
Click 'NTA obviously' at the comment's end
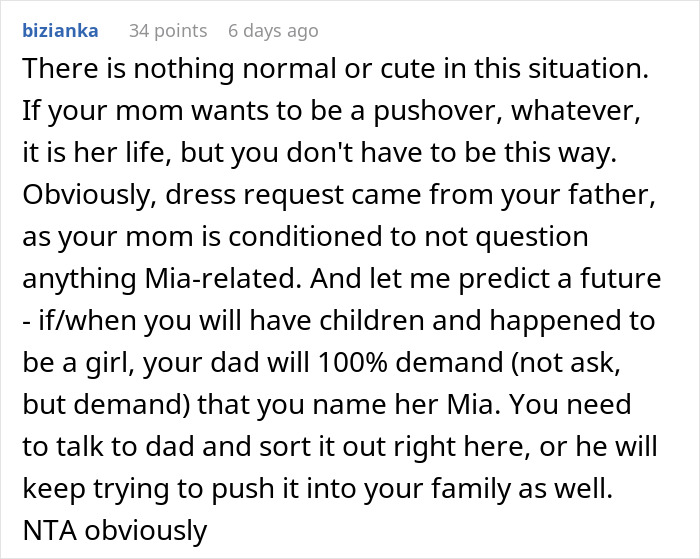tap(113, 530)
